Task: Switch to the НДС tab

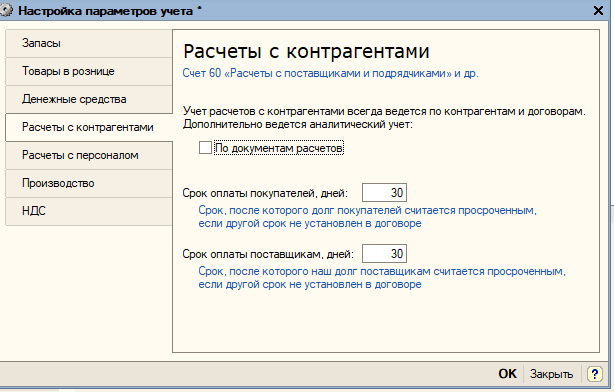Action: [89, 211]
